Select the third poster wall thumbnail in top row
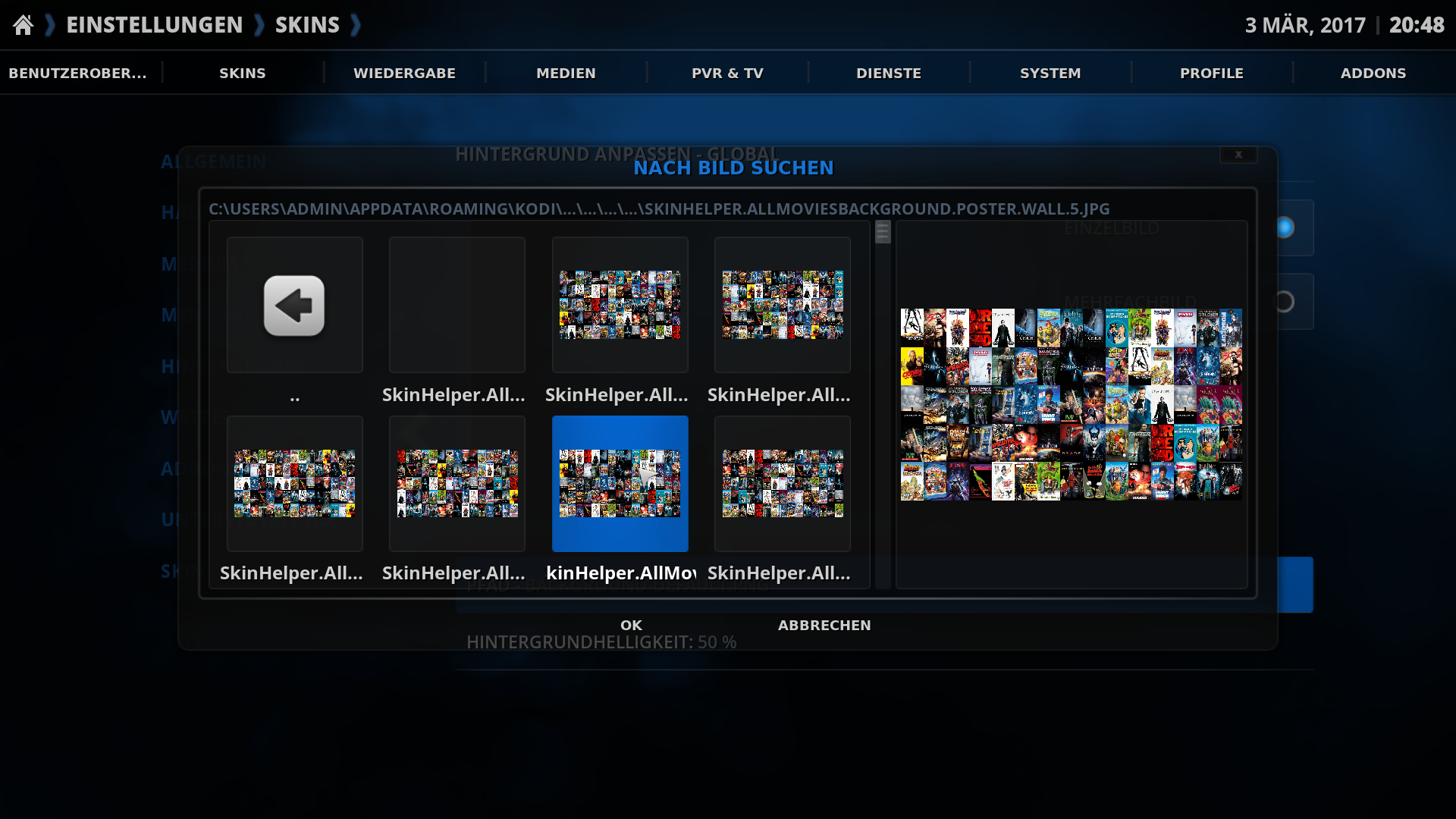 [620, 305]
